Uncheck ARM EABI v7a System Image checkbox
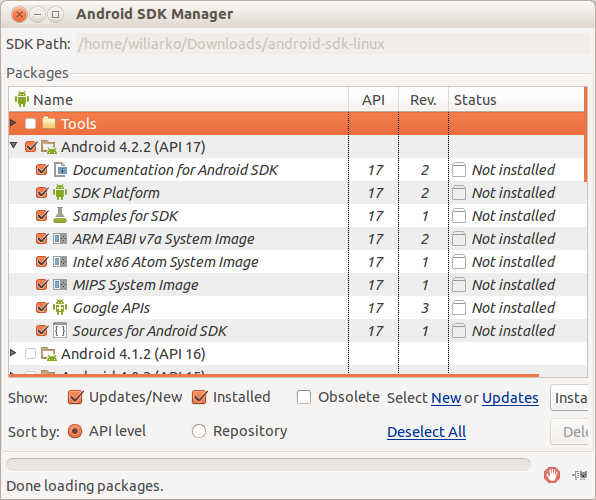 (42, 238)
